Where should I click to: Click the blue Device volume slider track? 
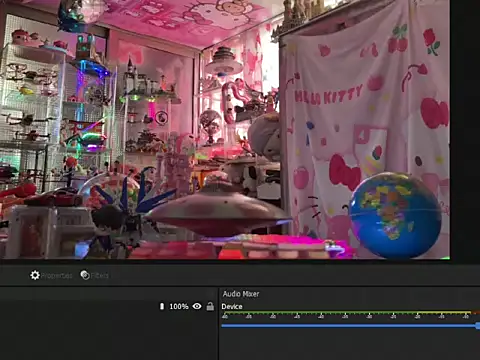(x=348, y=325)
